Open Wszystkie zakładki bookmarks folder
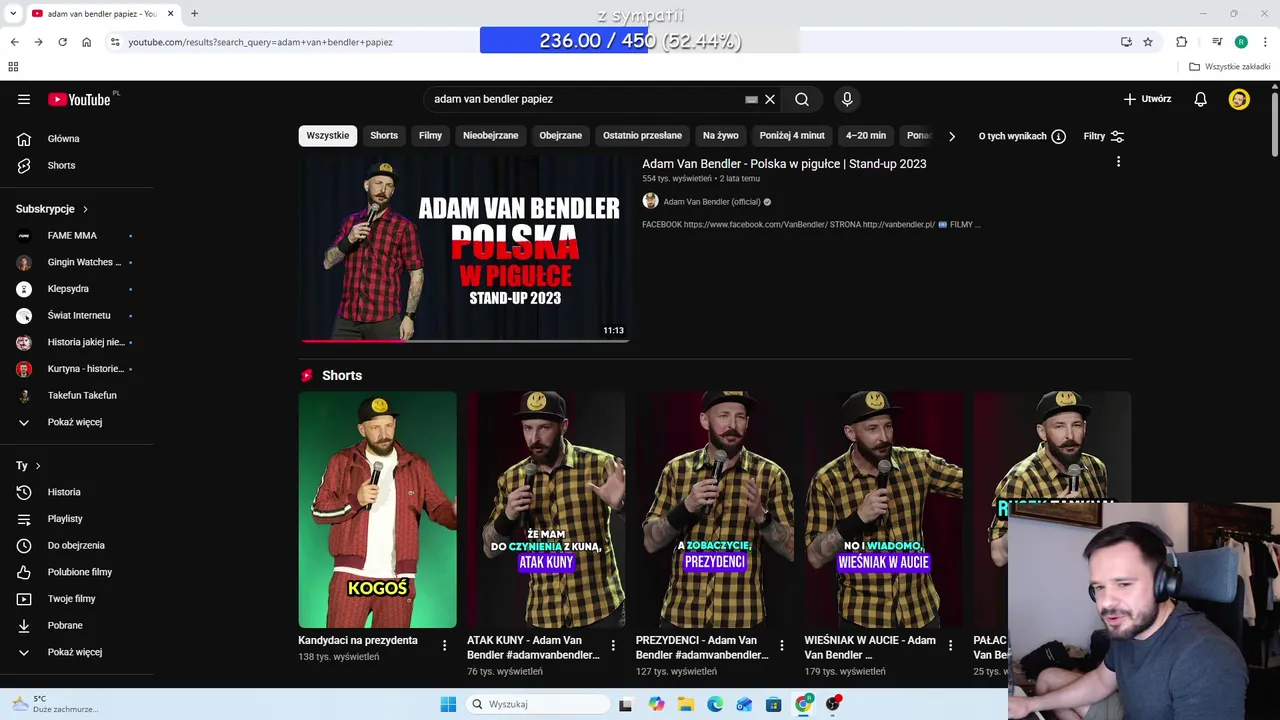This screenshot has width=1280, height=720. 1230,67
